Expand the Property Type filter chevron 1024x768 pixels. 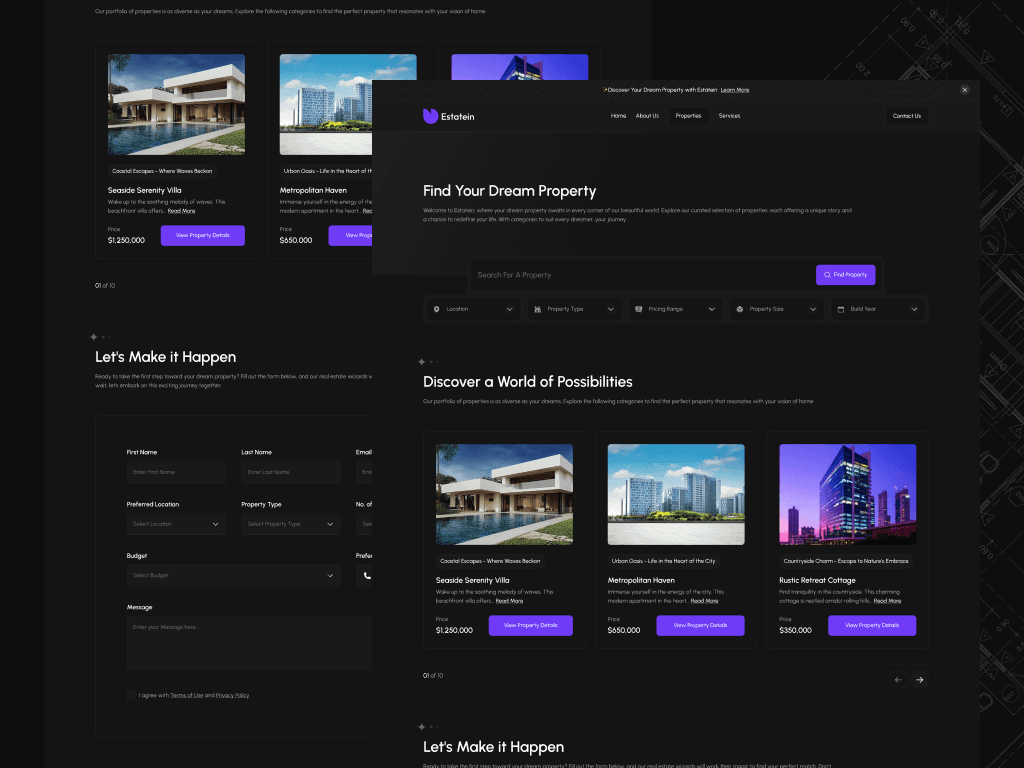tap(611, 309)
